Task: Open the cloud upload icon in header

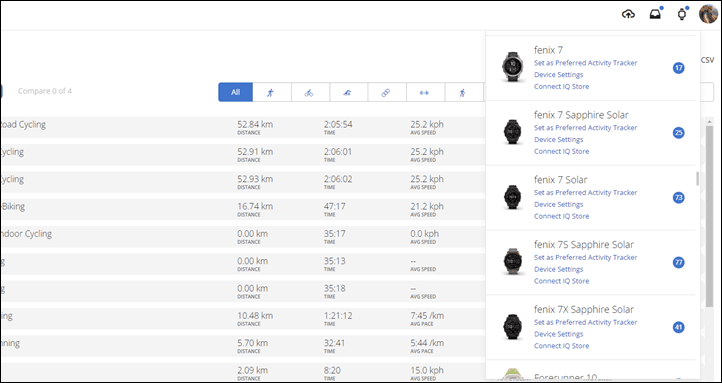Action: coord(628,14)
